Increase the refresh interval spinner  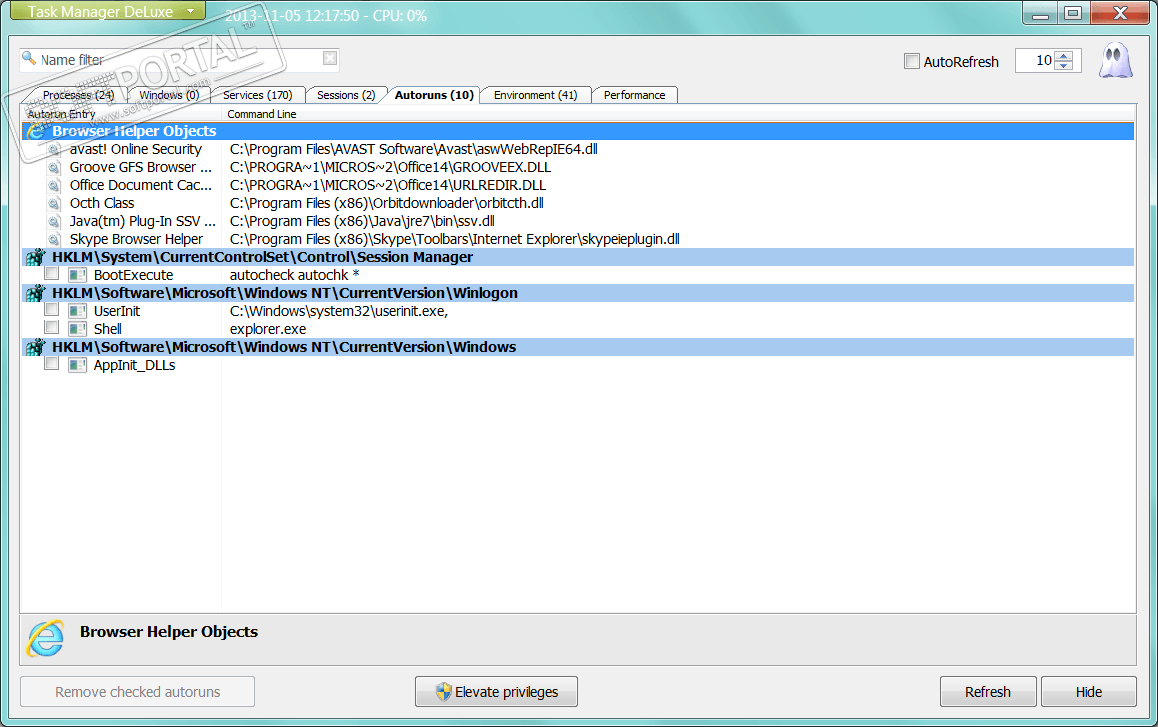click(x=1063, y=56)
